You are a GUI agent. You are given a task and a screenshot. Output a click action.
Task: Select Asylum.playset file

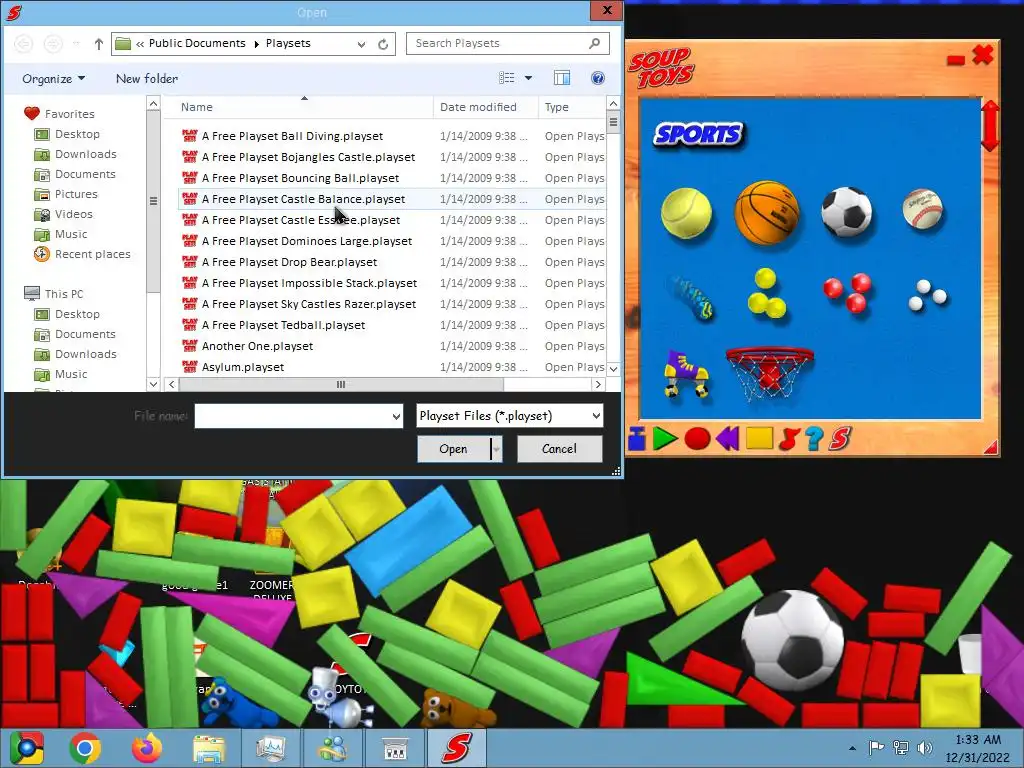point(243,367)
